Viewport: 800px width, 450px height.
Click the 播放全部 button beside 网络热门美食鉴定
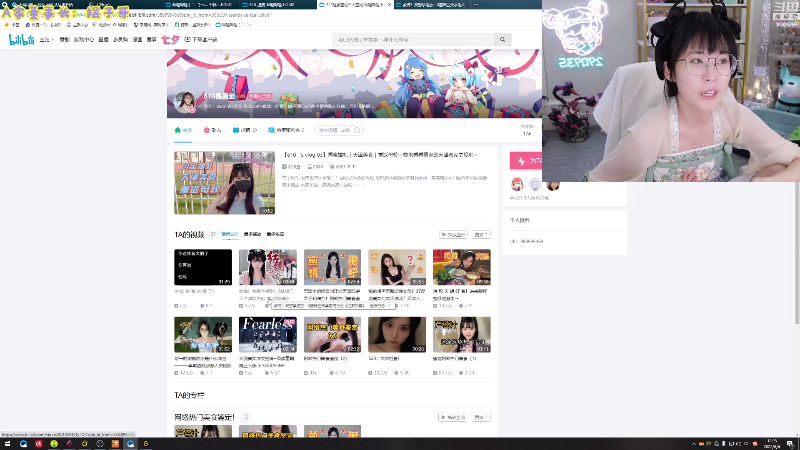(453, 417)
